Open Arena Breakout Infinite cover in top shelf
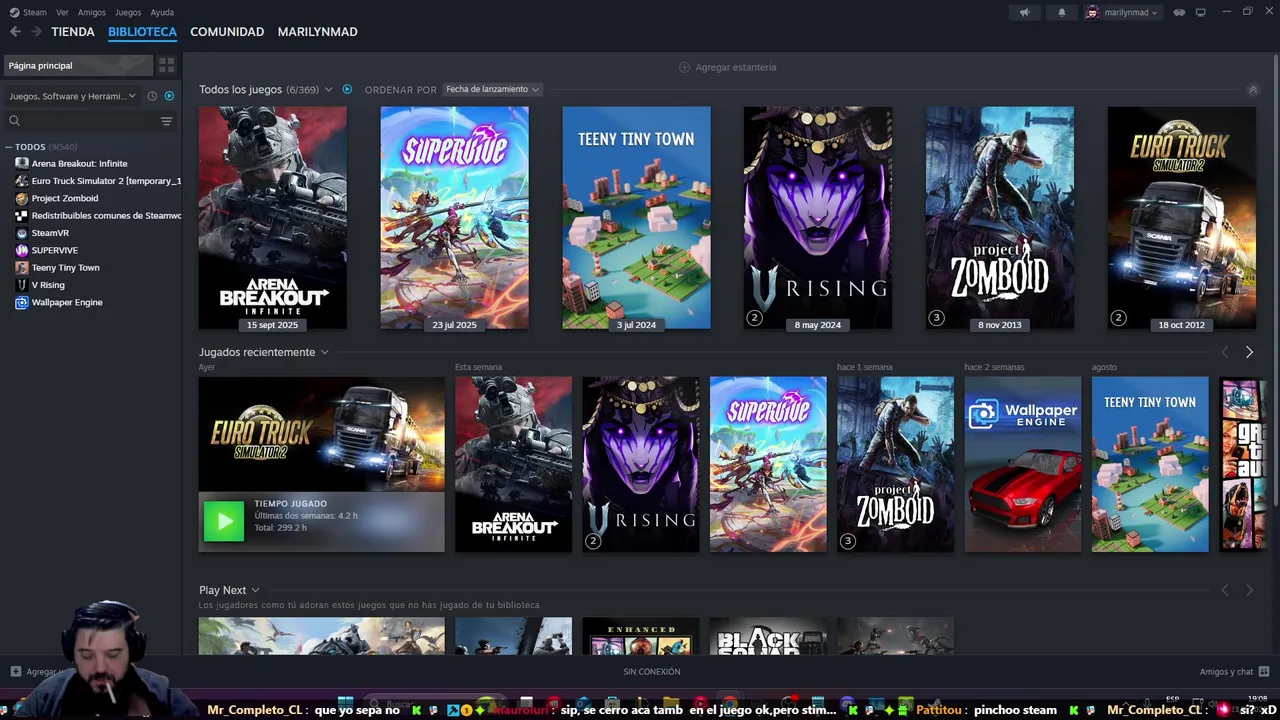 [273, 218]
